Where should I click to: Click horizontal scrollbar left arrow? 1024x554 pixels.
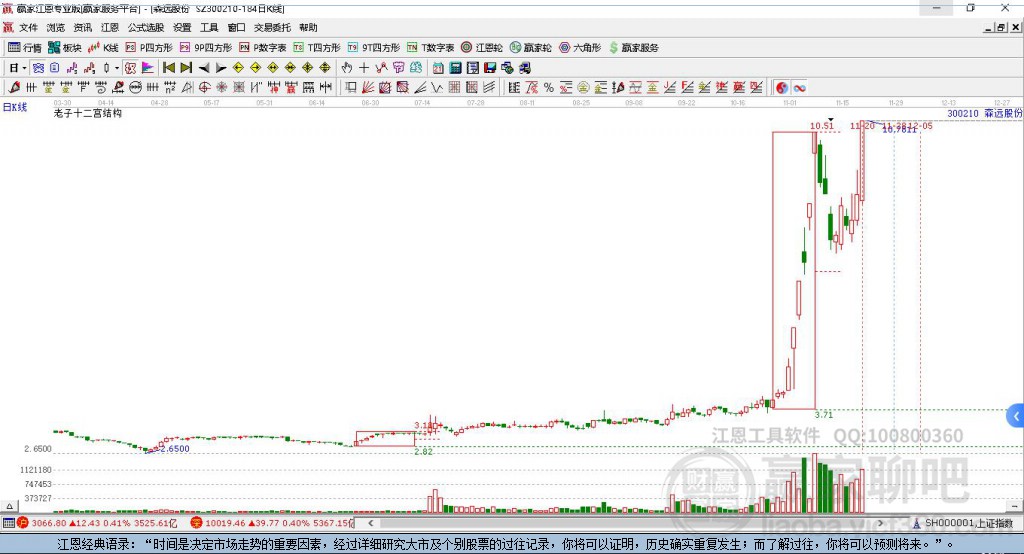point(370,523)
